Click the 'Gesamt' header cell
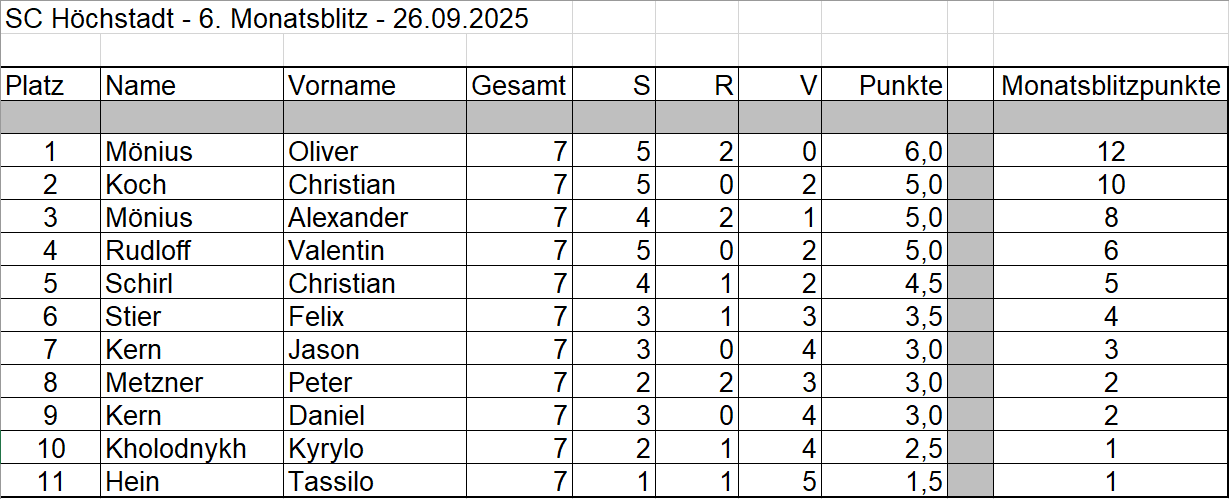 pos(518,86)
